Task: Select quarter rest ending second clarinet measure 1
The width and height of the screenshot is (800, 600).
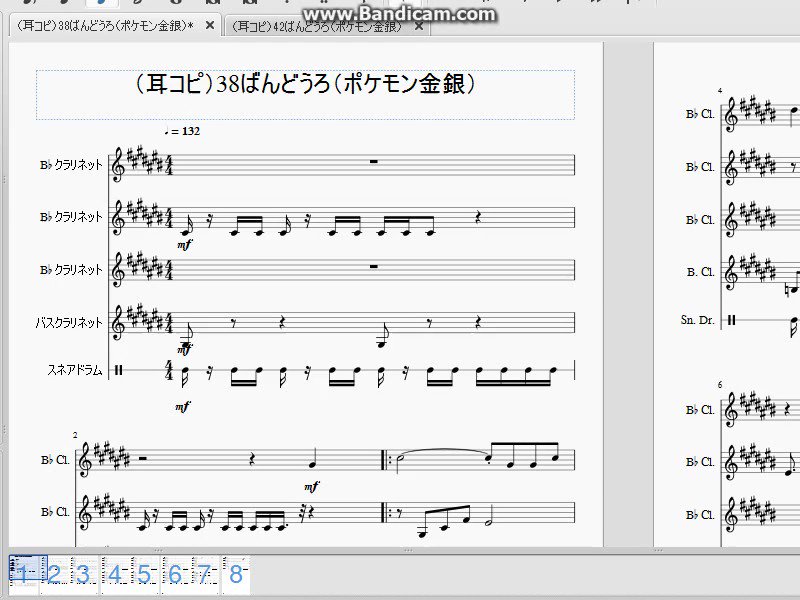Action: coord(478,217)
